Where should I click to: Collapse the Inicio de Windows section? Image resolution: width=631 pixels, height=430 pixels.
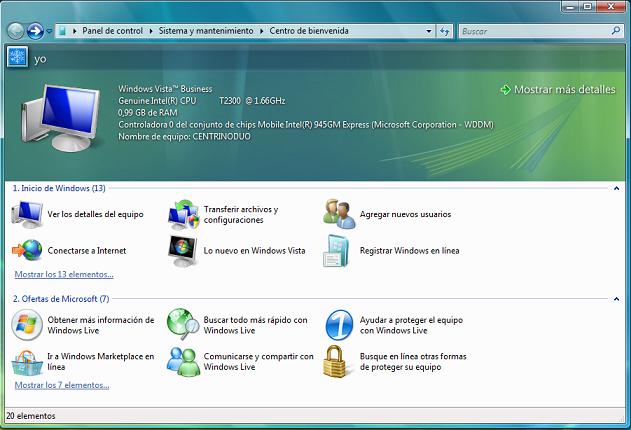(616, 188)
